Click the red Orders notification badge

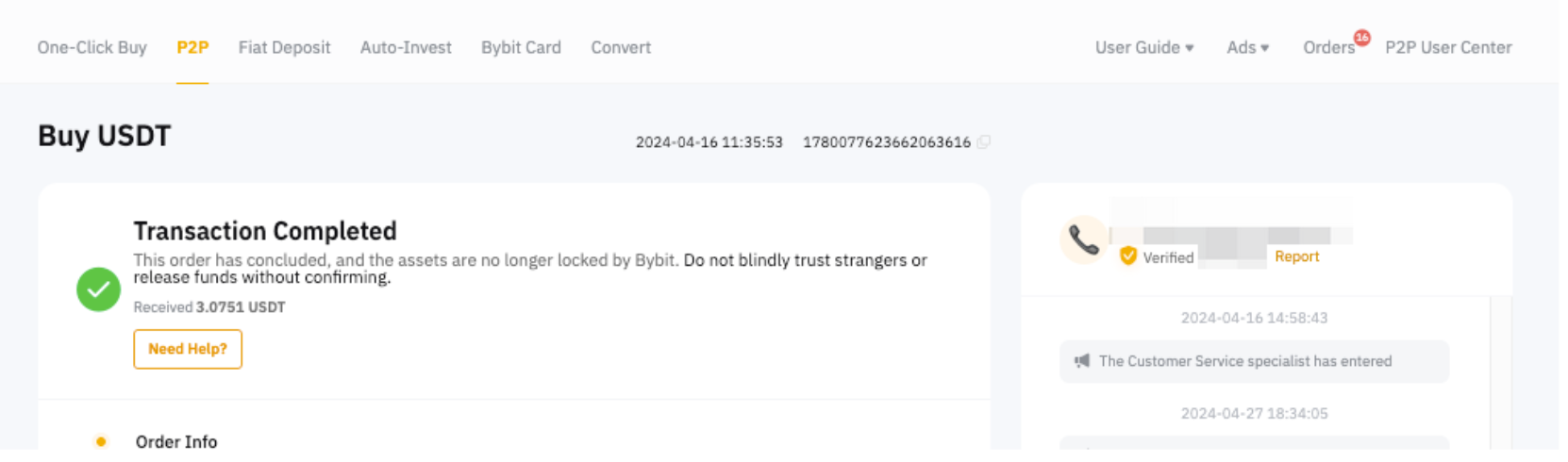tap(1361, 38)
